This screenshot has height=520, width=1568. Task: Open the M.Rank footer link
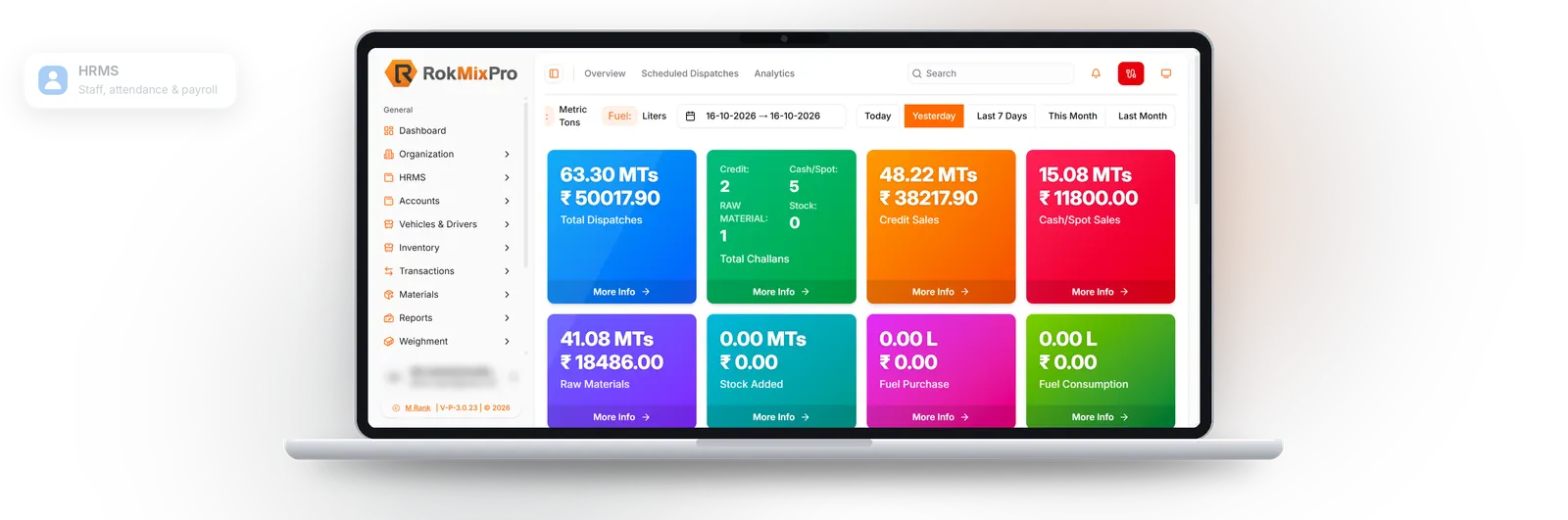tap(417, 407)
